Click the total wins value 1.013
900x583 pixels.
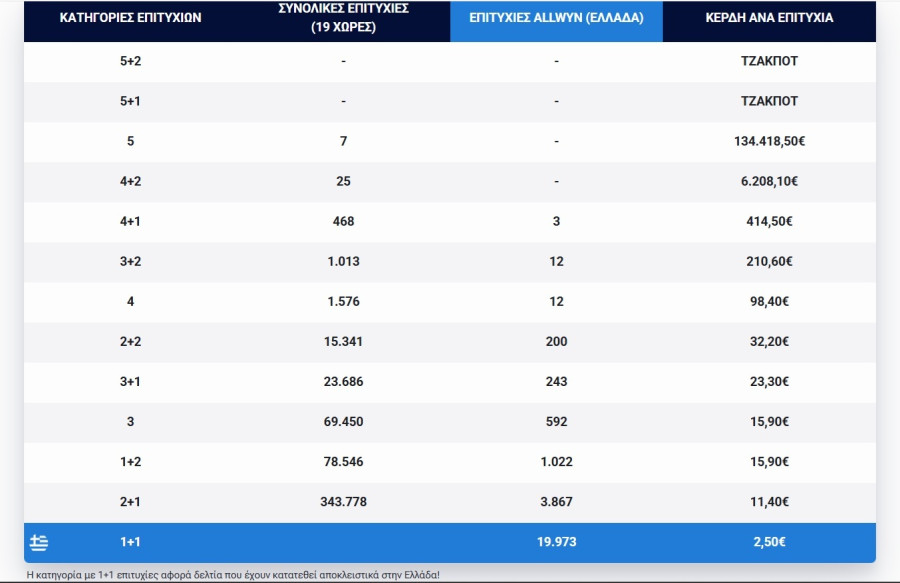point(343,261)
